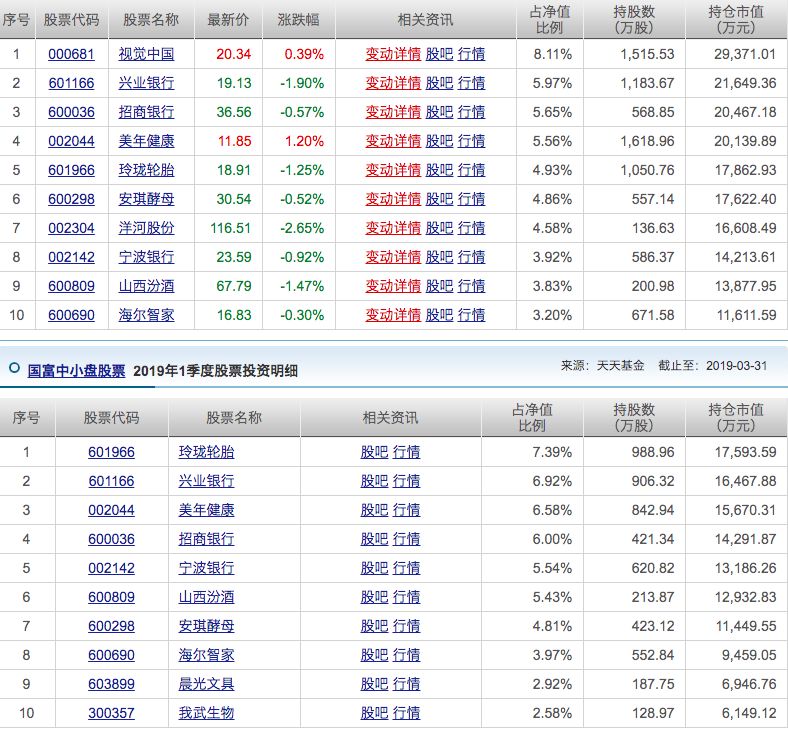Open stock code 600809 in top table

[x=71, y=286]
